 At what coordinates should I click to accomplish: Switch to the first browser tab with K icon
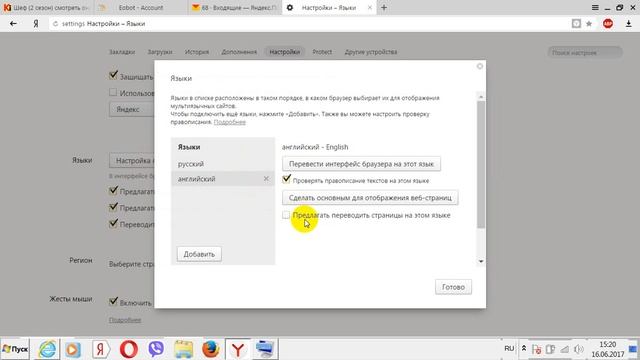(x=47, y=7)
